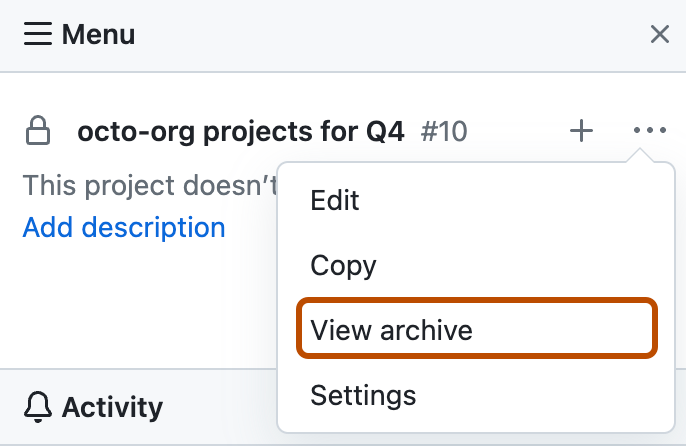This screenshot has width=686, height=446.
Task: Click the dropdown caret pointer below ellipsis
Action: click(645, 157)
